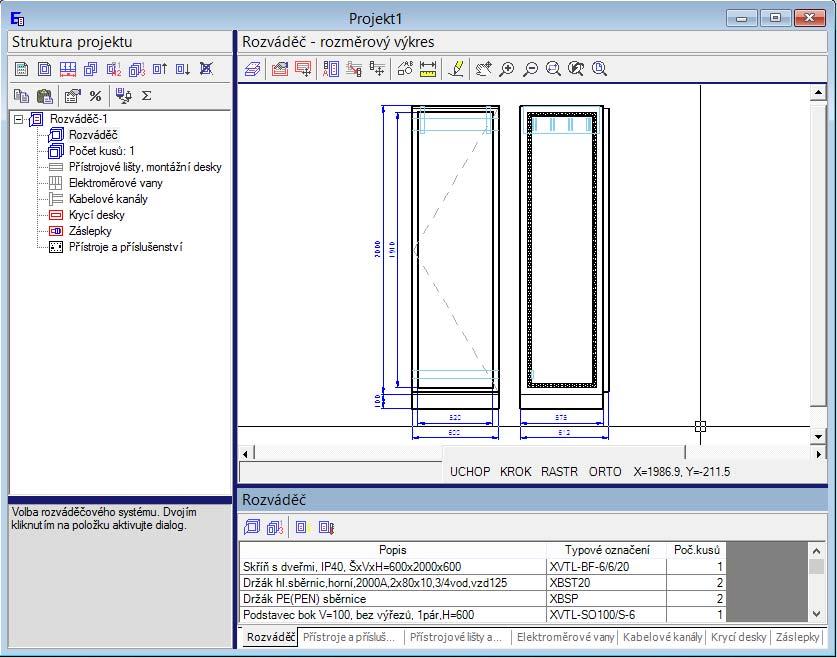Select 'Přístrojové lišty, montážní desky' tree item
This screenshot has height=658, width=837.
coord(145,167)
